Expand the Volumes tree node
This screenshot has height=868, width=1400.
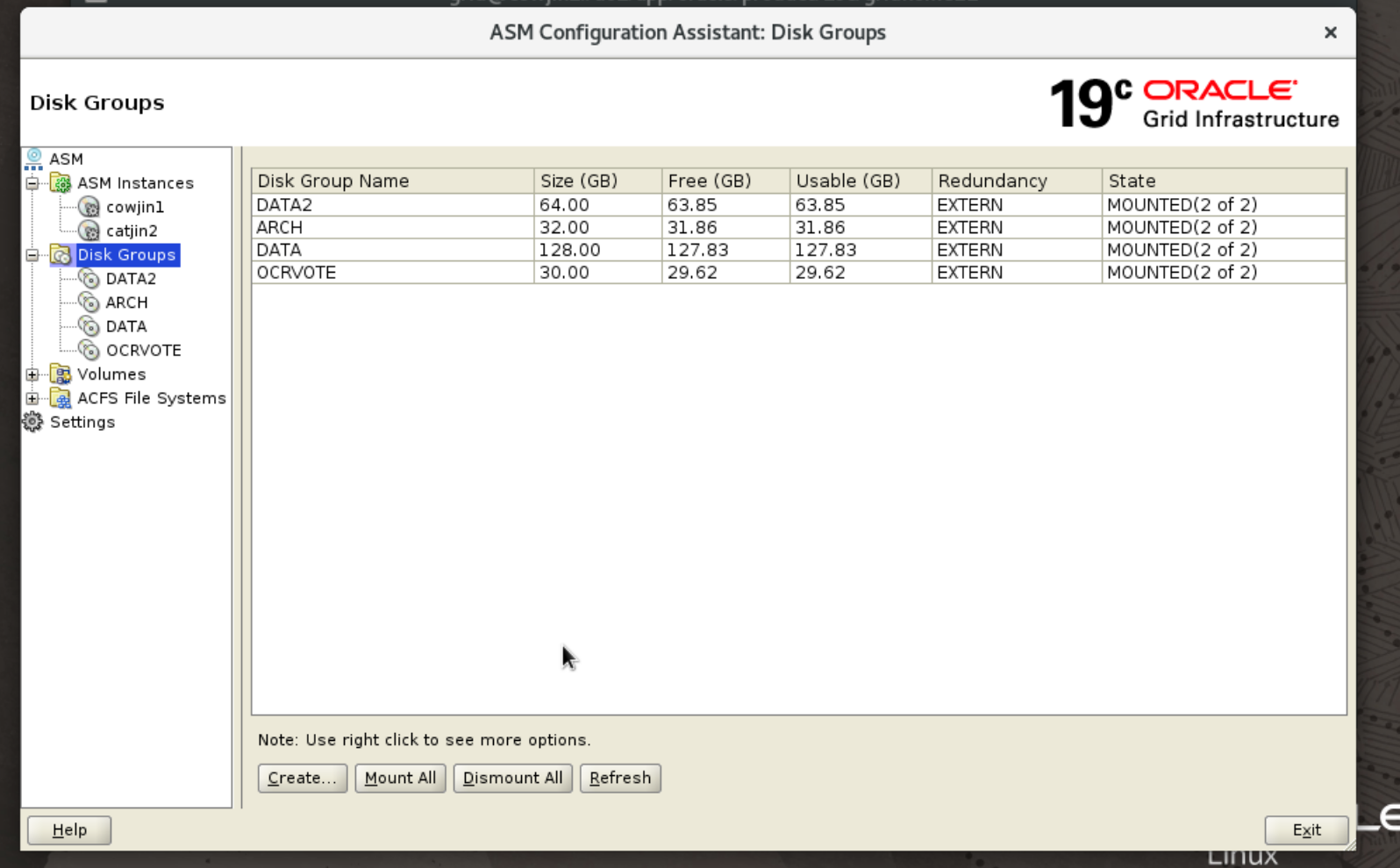(32, 374)
